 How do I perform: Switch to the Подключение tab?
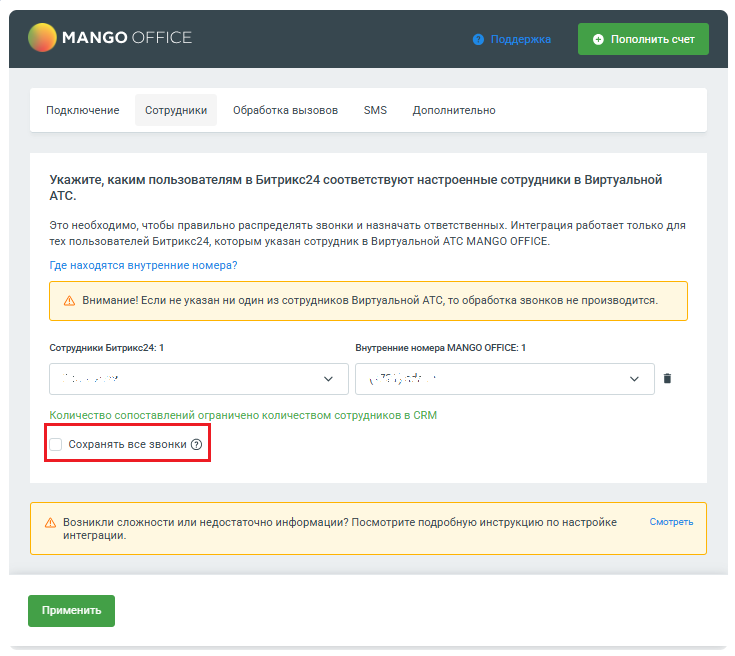click(82, 110)
